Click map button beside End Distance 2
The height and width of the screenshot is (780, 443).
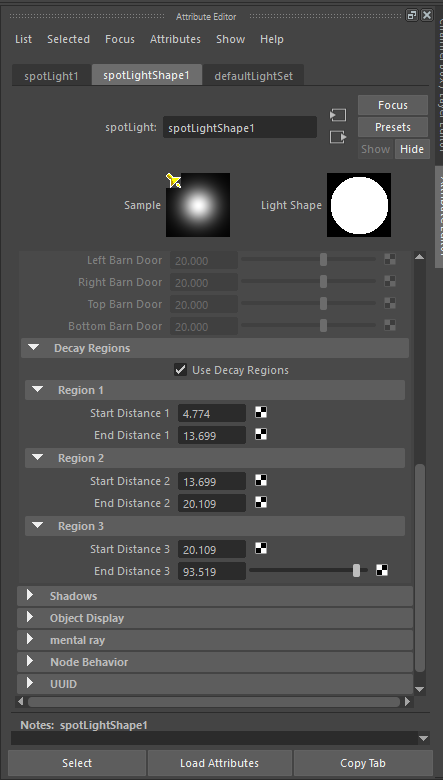[x=261, y=502]
